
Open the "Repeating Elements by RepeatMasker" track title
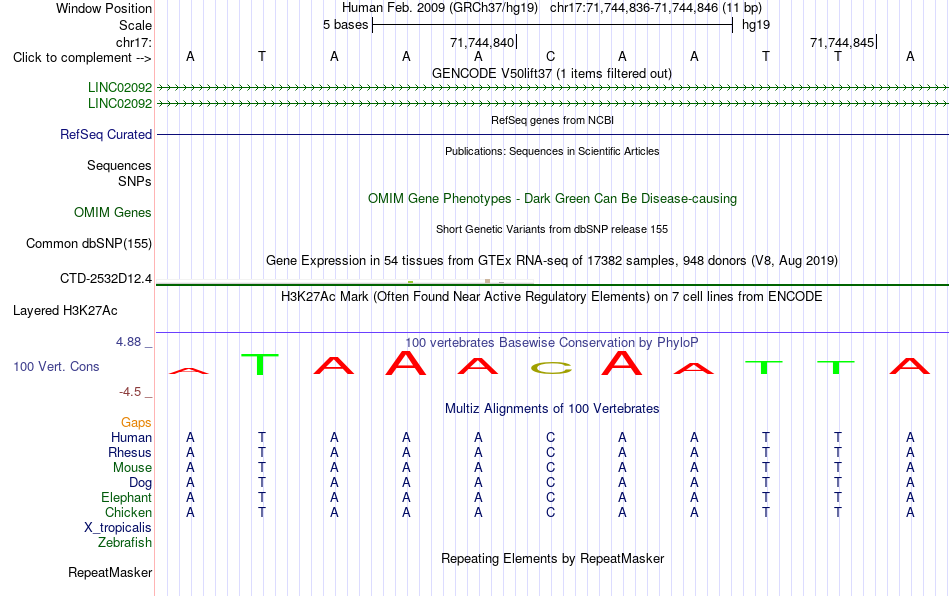pyautogui.click(x=553, y=558)
